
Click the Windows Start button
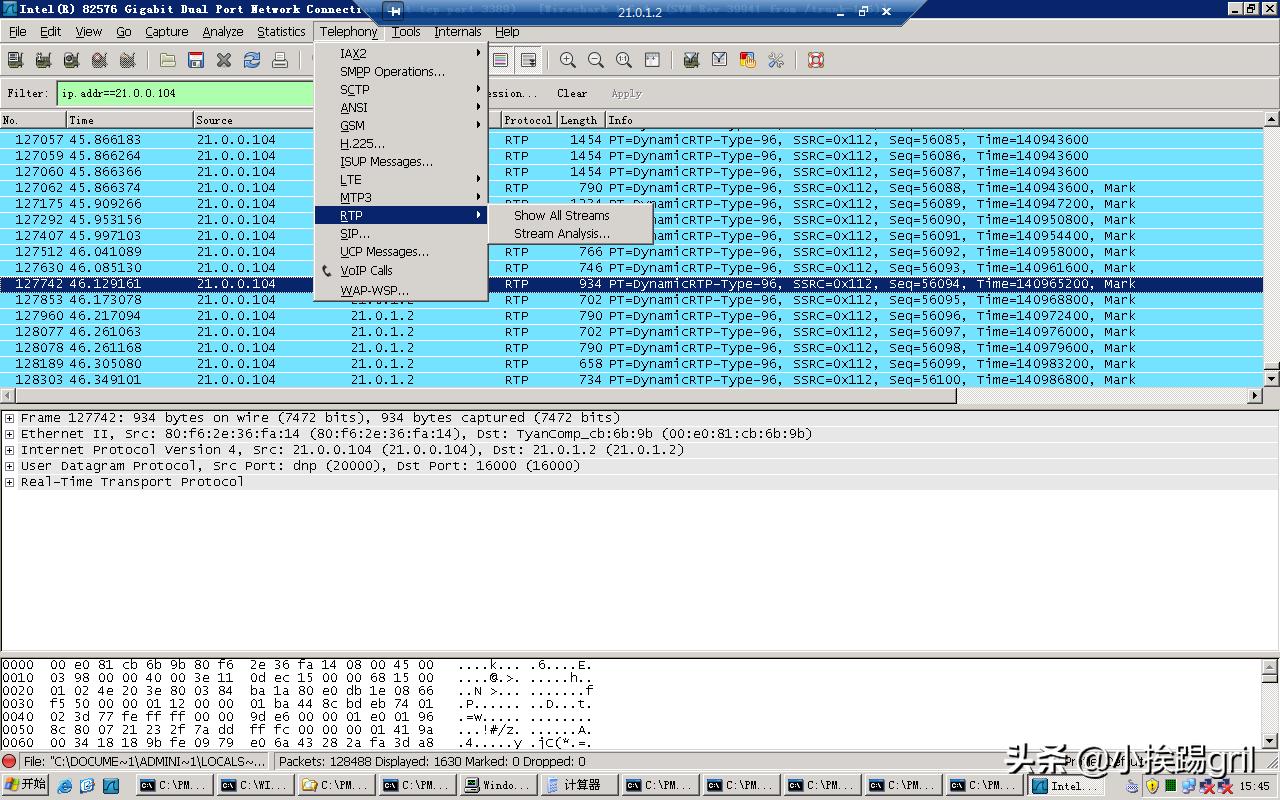[26, 785]
